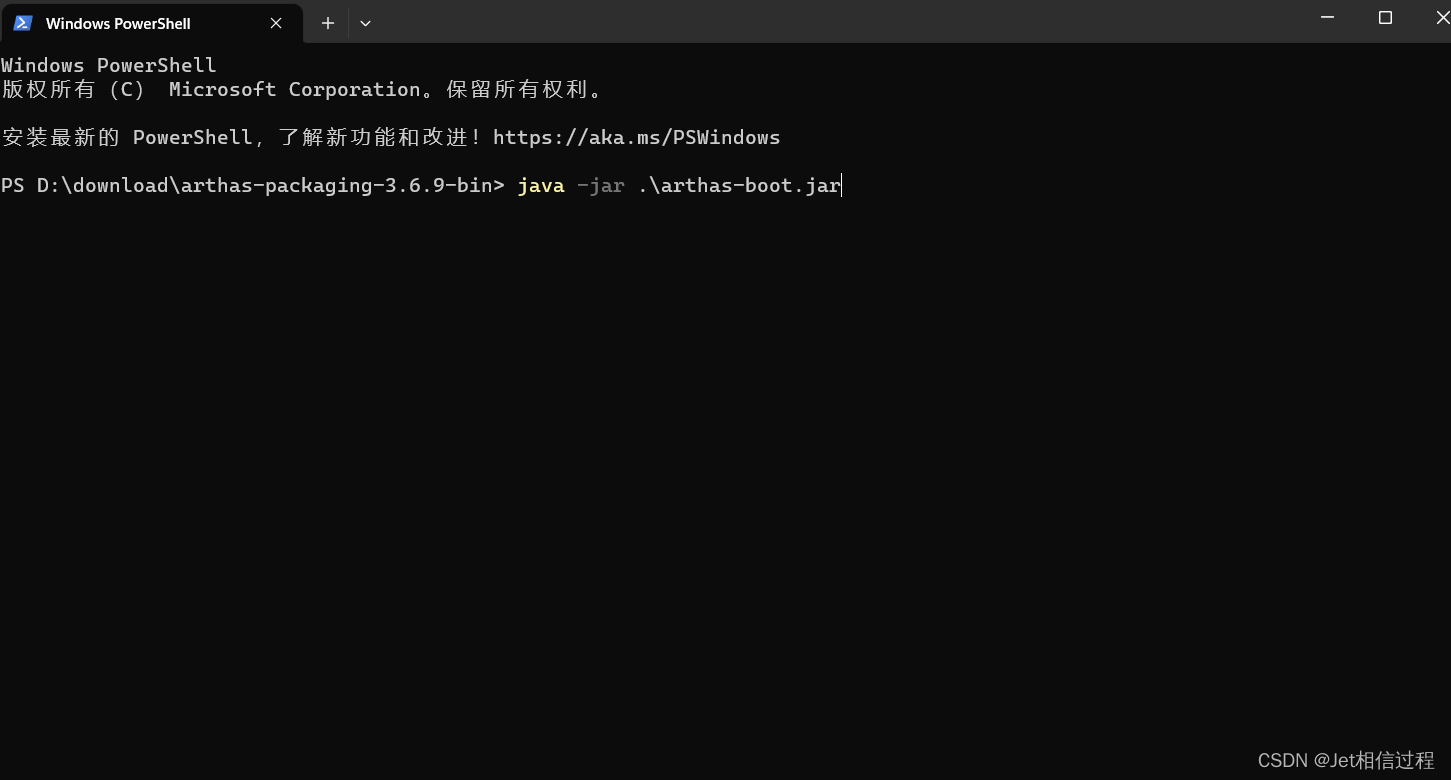Click the down chevron beside the plus button
The width and height of the screenshot is (1451, 780).
[x=365, y=22]
